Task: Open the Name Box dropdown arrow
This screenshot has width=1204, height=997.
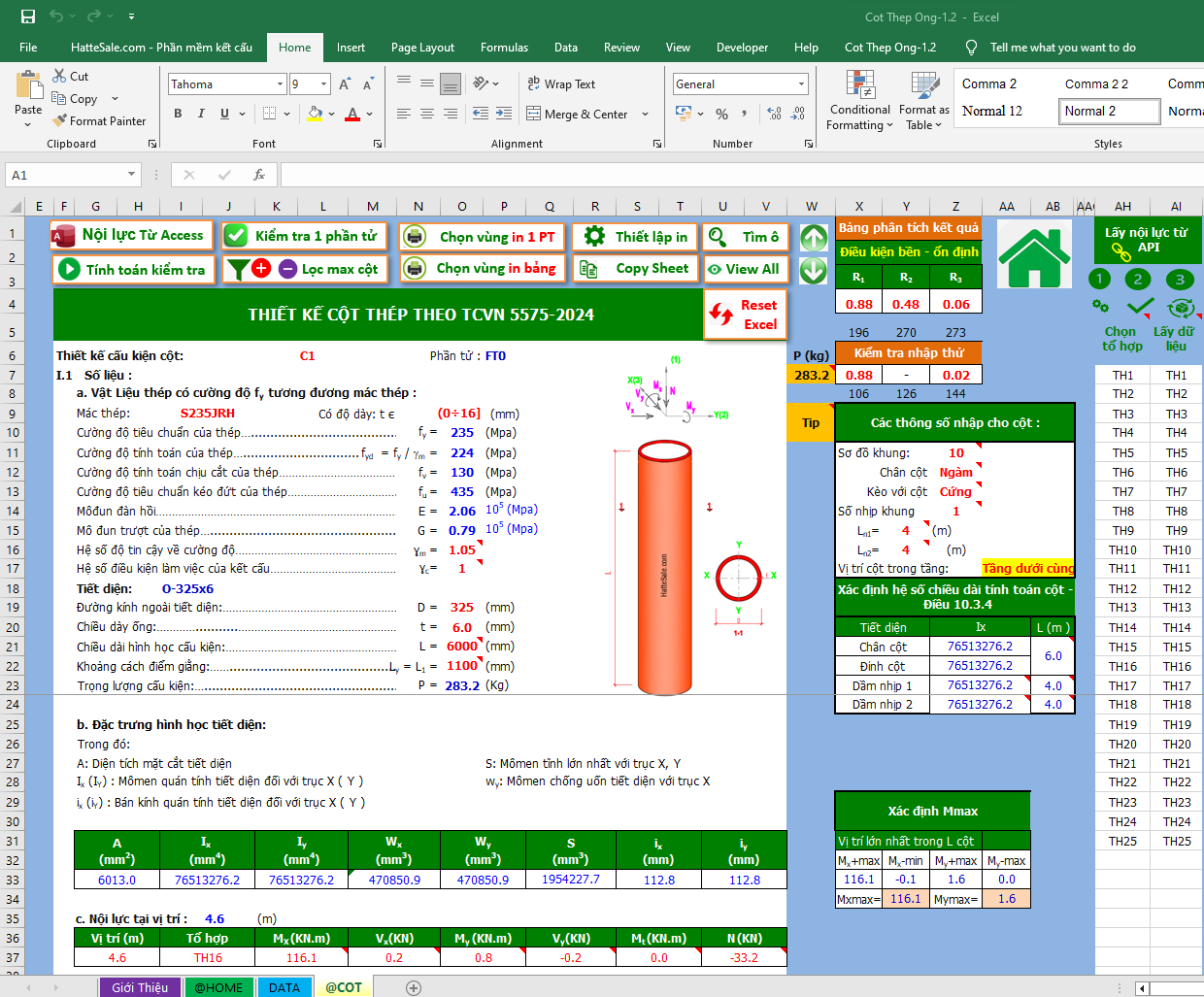Action: 132,175
